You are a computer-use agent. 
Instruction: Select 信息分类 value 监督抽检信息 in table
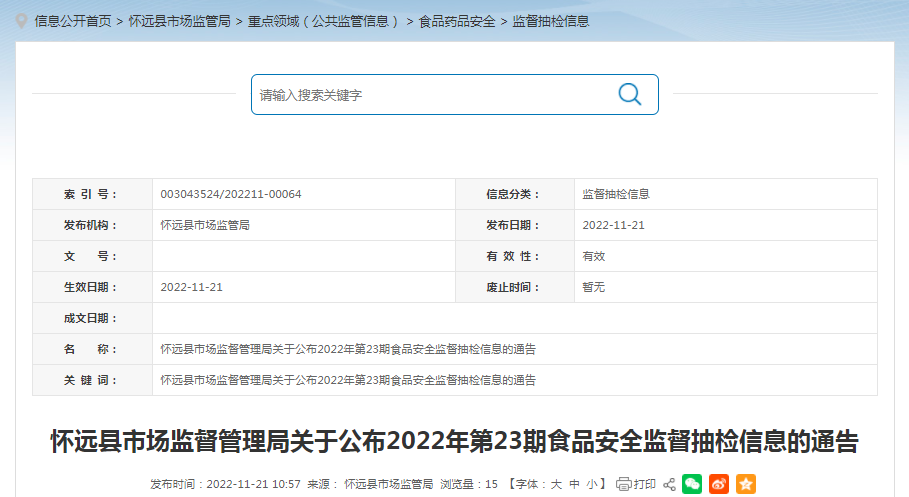(616, 194)
